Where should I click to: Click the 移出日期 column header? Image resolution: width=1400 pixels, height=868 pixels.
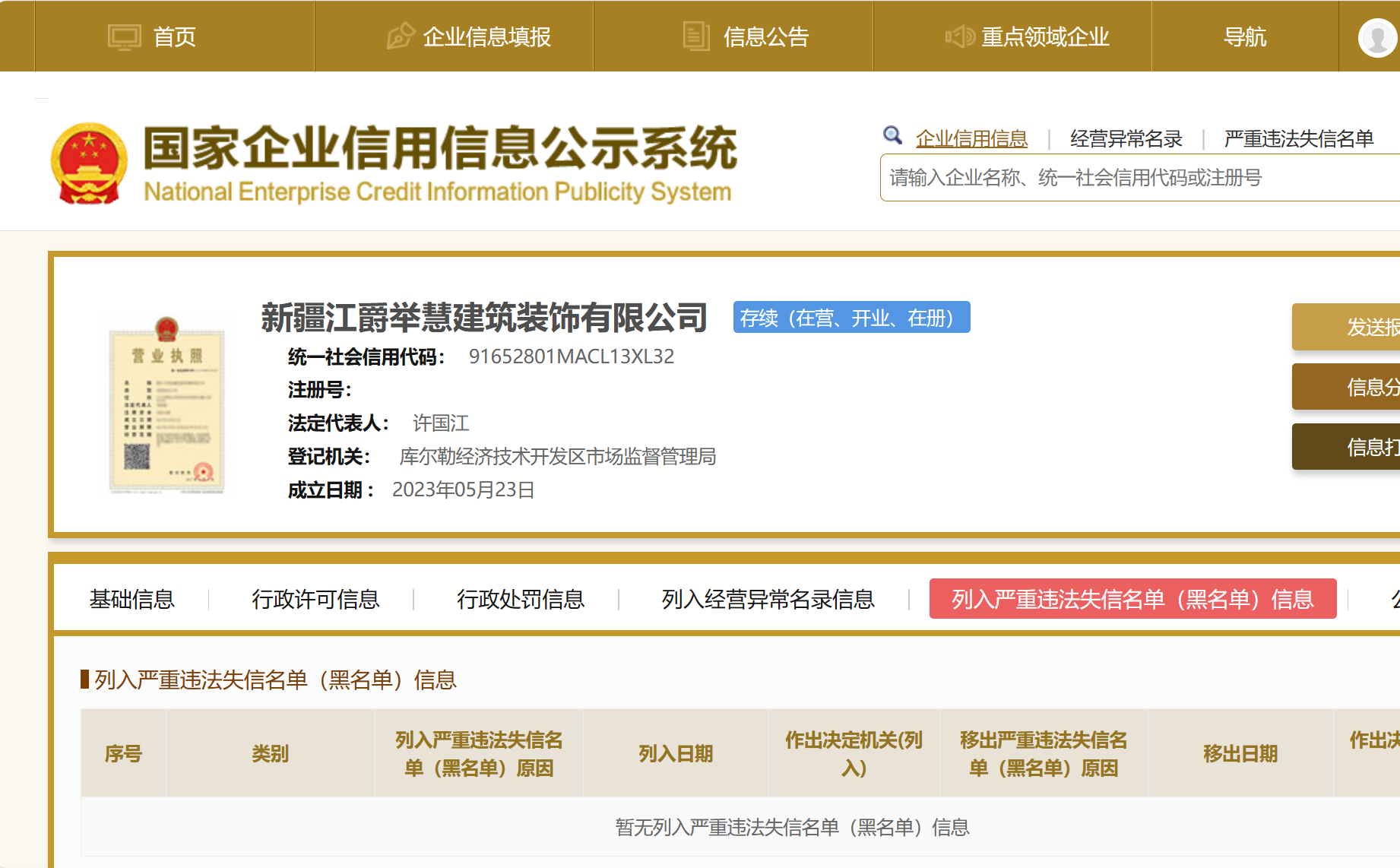pos(1240,753)
